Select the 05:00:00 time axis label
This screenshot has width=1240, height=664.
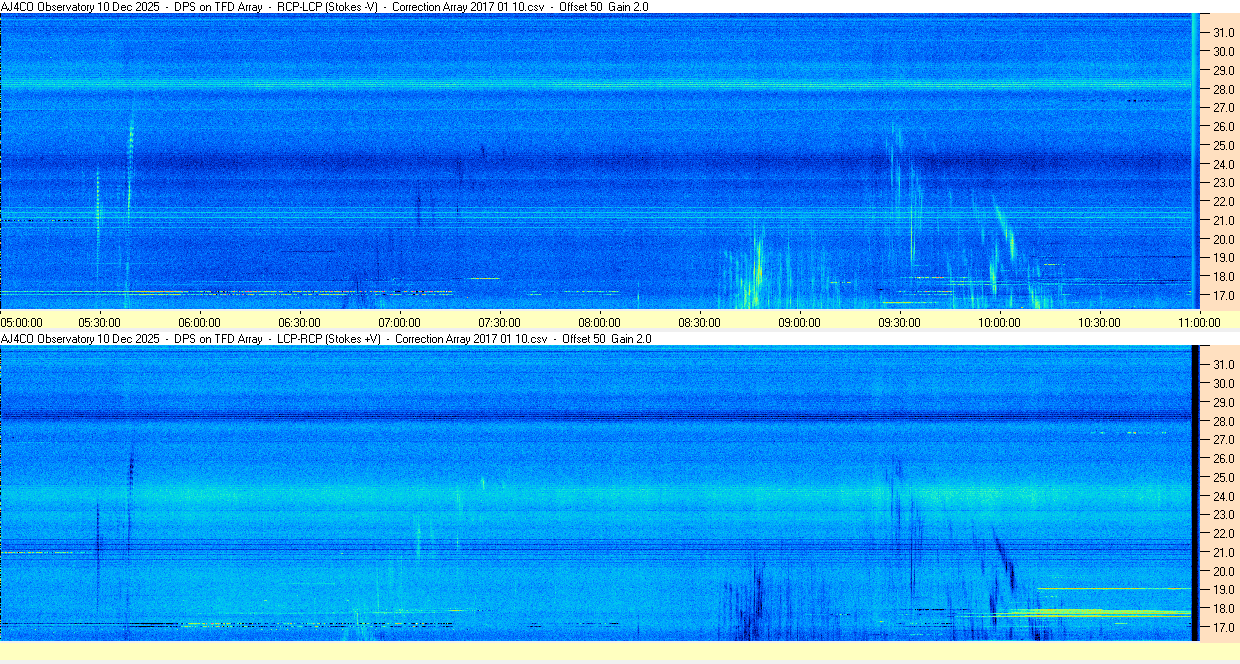point(22,322)
